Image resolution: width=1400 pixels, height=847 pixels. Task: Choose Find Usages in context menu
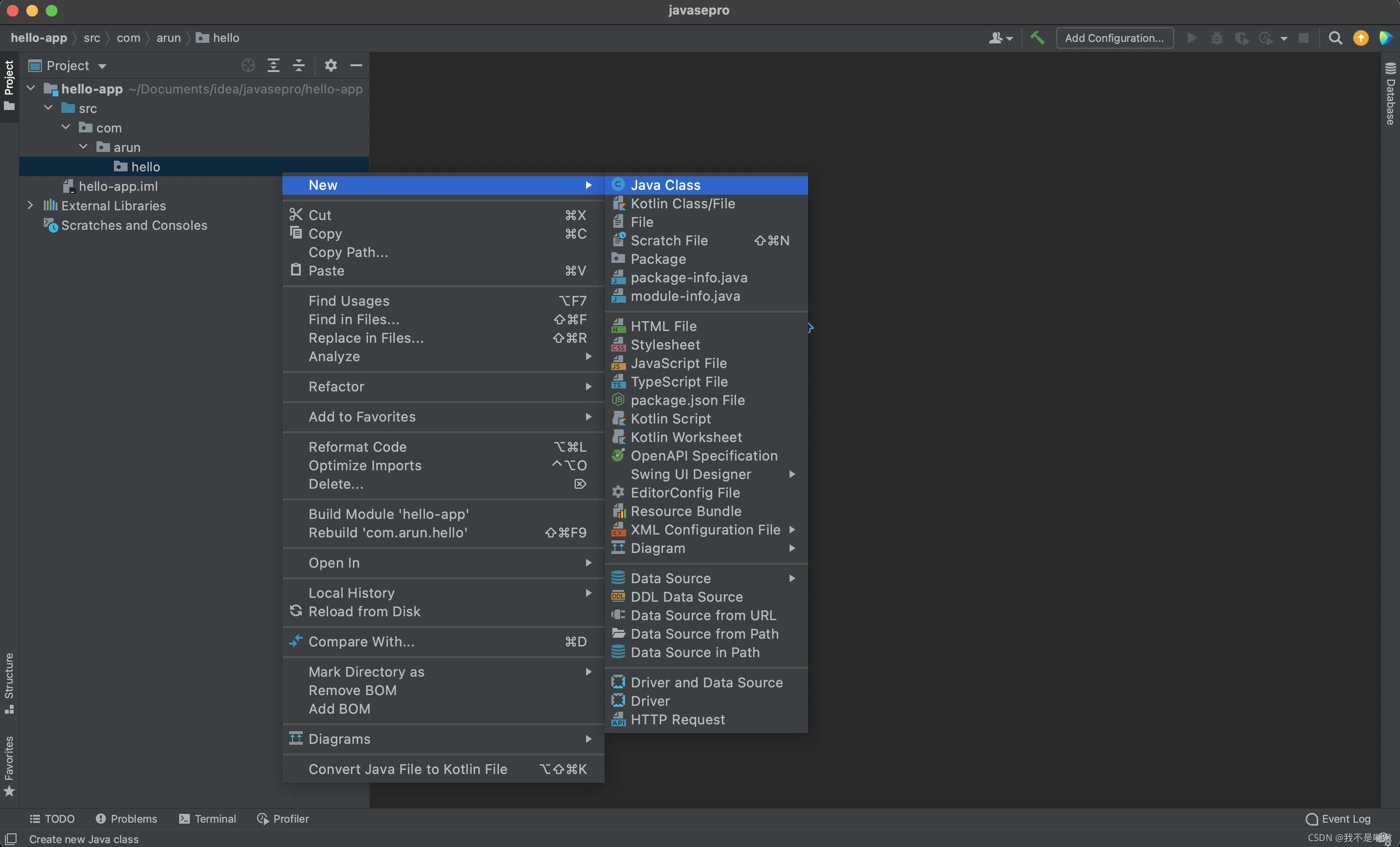pyautogui.click(x=442, y=300)
